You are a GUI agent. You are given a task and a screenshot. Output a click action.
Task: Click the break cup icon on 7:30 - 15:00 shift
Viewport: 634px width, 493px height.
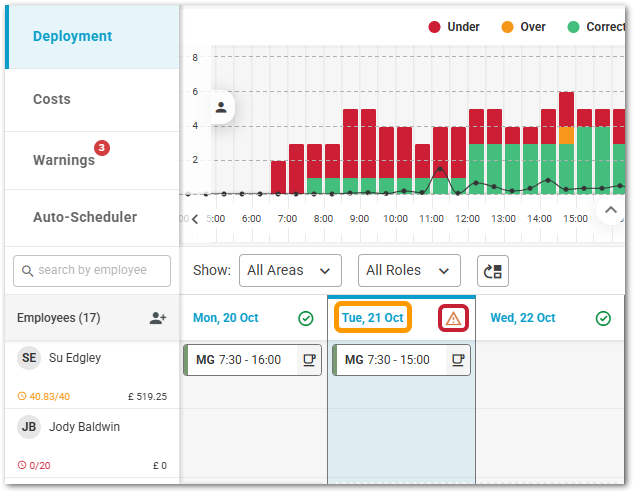tap(458, 360)
